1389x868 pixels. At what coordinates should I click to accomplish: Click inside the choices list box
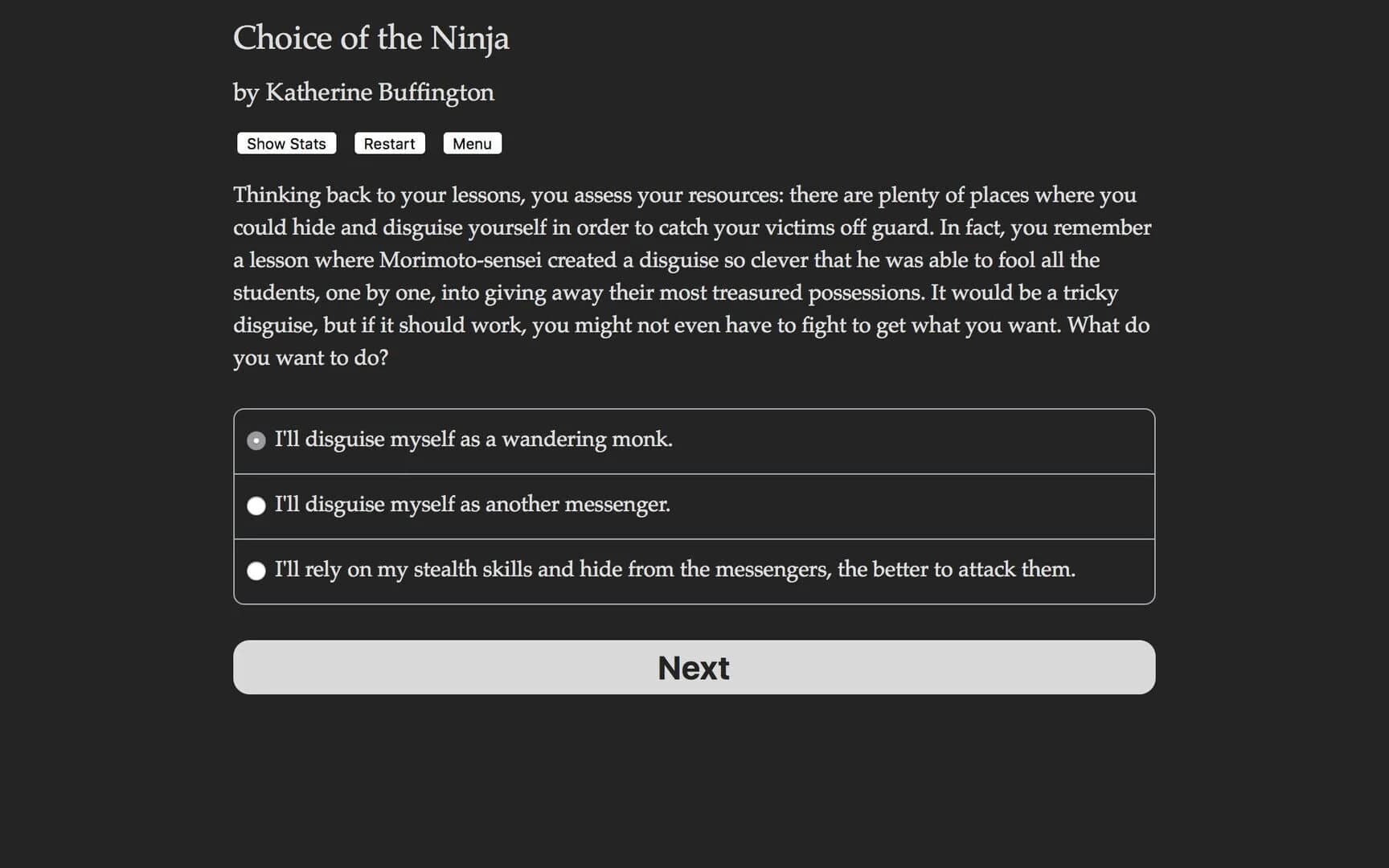point(693,506)
